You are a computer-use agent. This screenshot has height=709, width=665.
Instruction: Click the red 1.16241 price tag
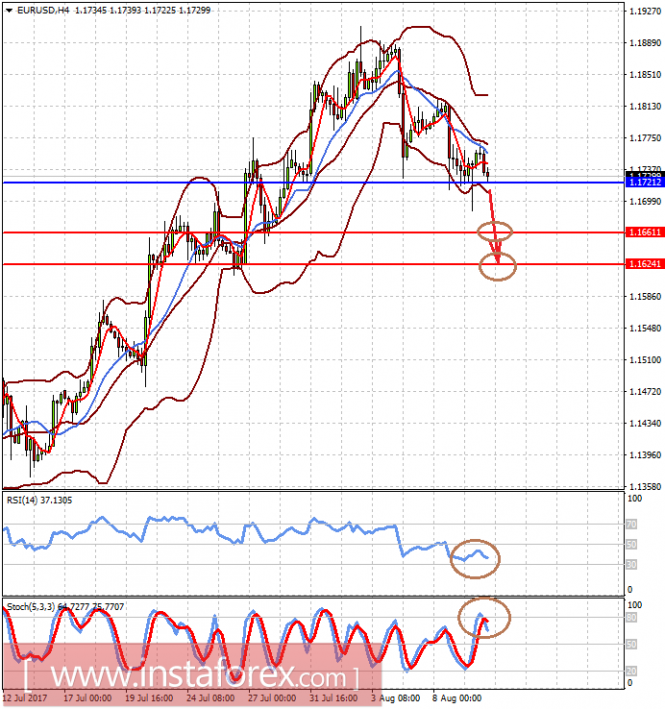[x=641, y=265]
